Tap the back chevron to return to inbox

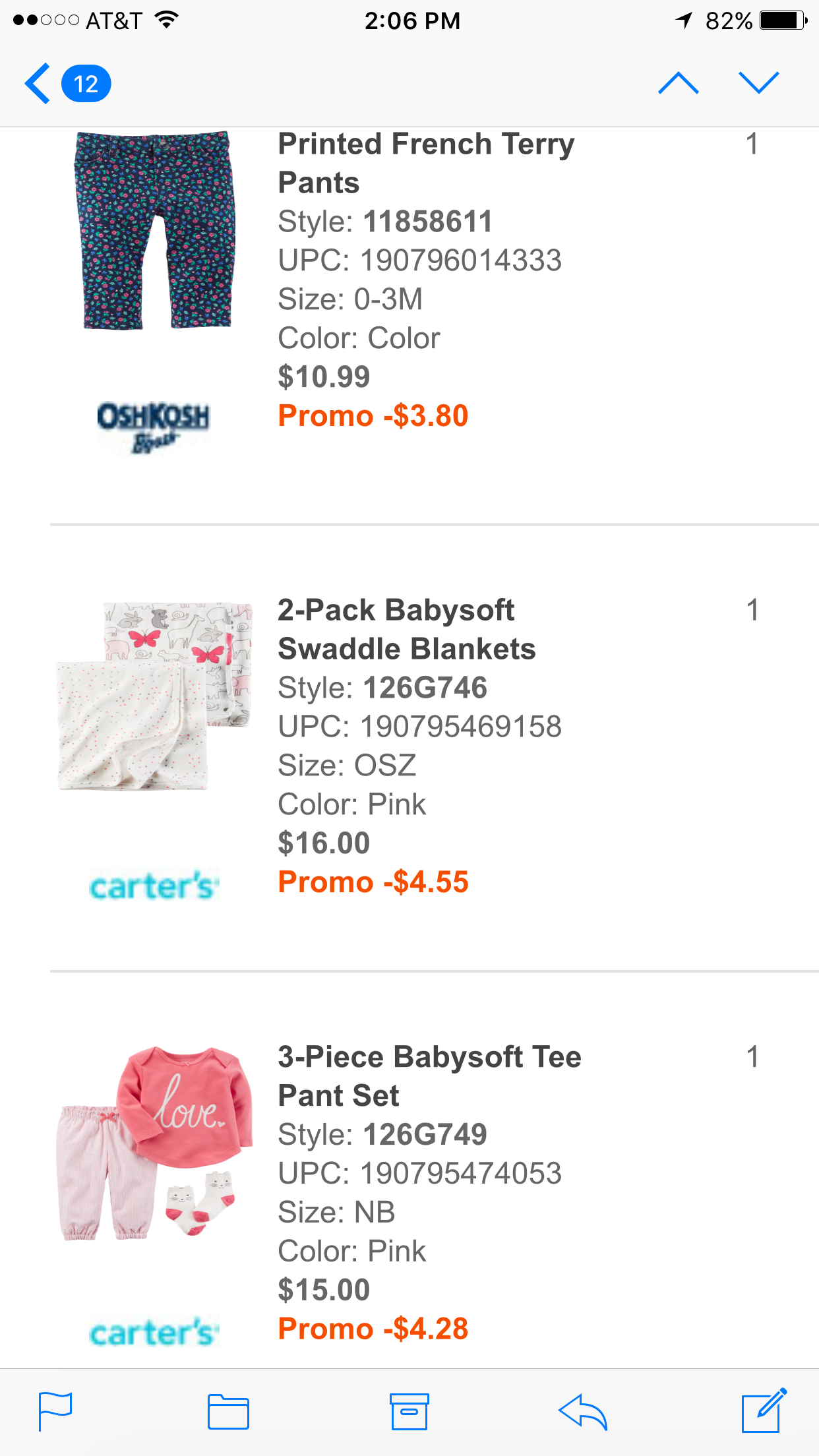tap(38, 84)
